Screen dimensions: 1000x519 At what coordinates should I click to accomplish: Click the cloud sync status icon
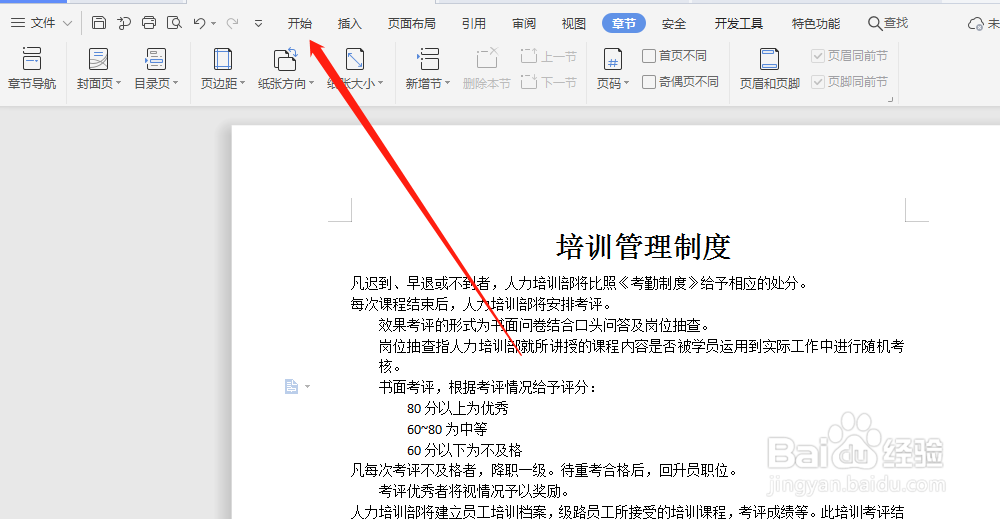976,24
